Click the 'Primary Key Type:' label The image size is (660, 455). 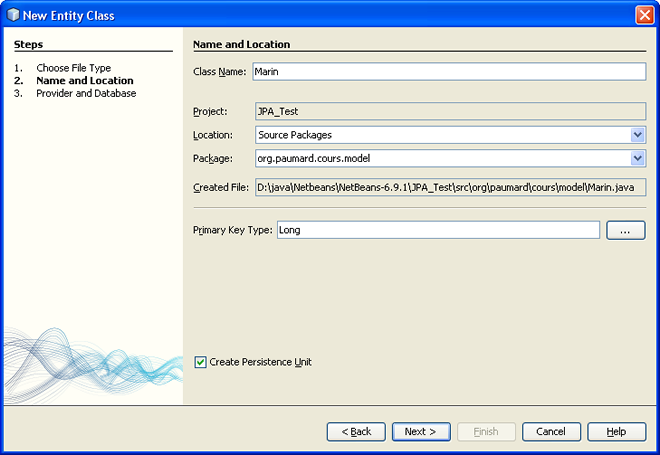tap(232, 230)
